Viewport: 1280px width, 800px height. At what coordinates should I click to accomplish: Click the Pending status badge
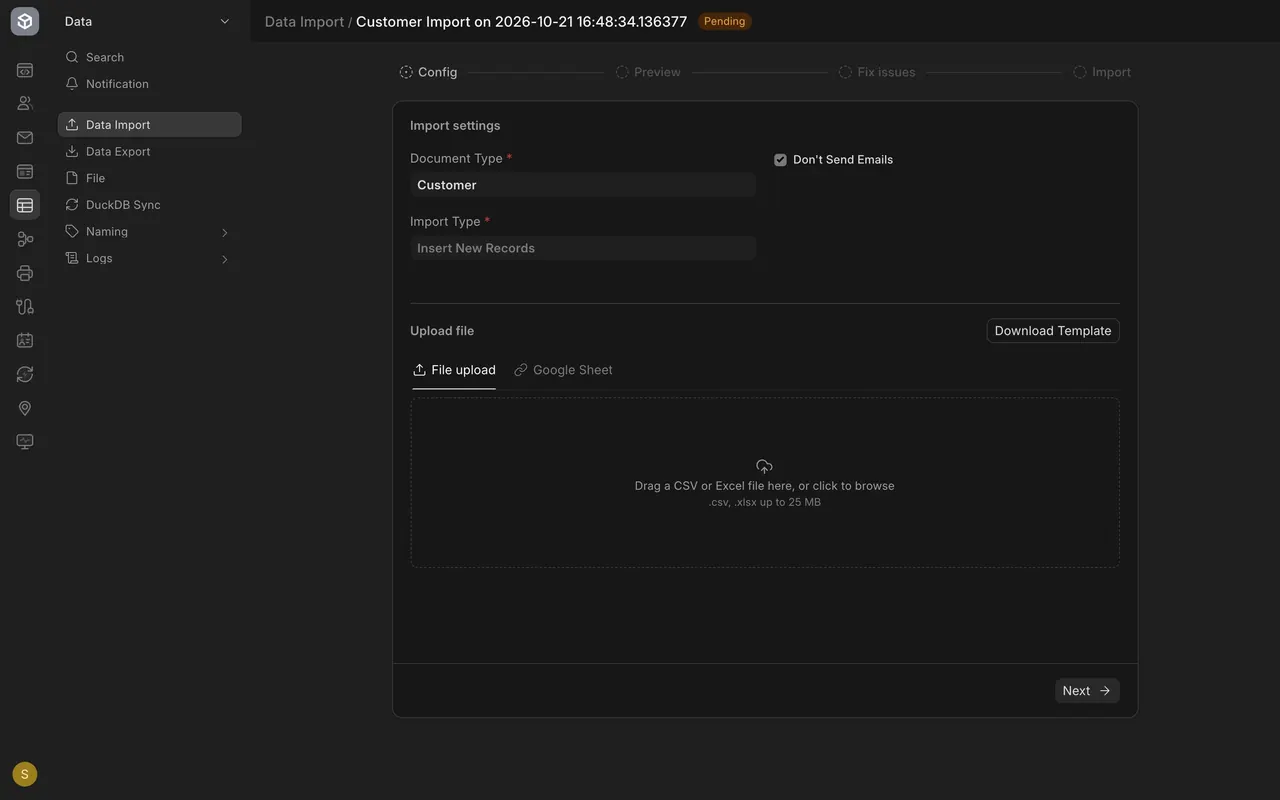(724, 21)
